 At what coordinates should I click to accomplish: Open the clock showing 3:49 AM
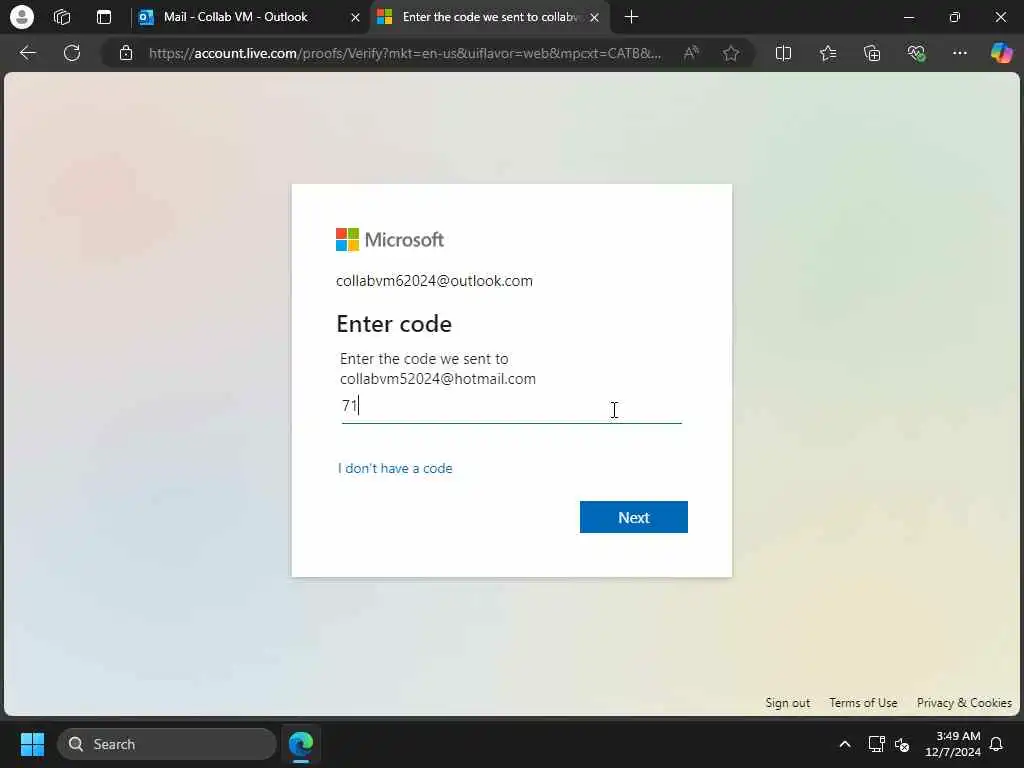[953, 744]
